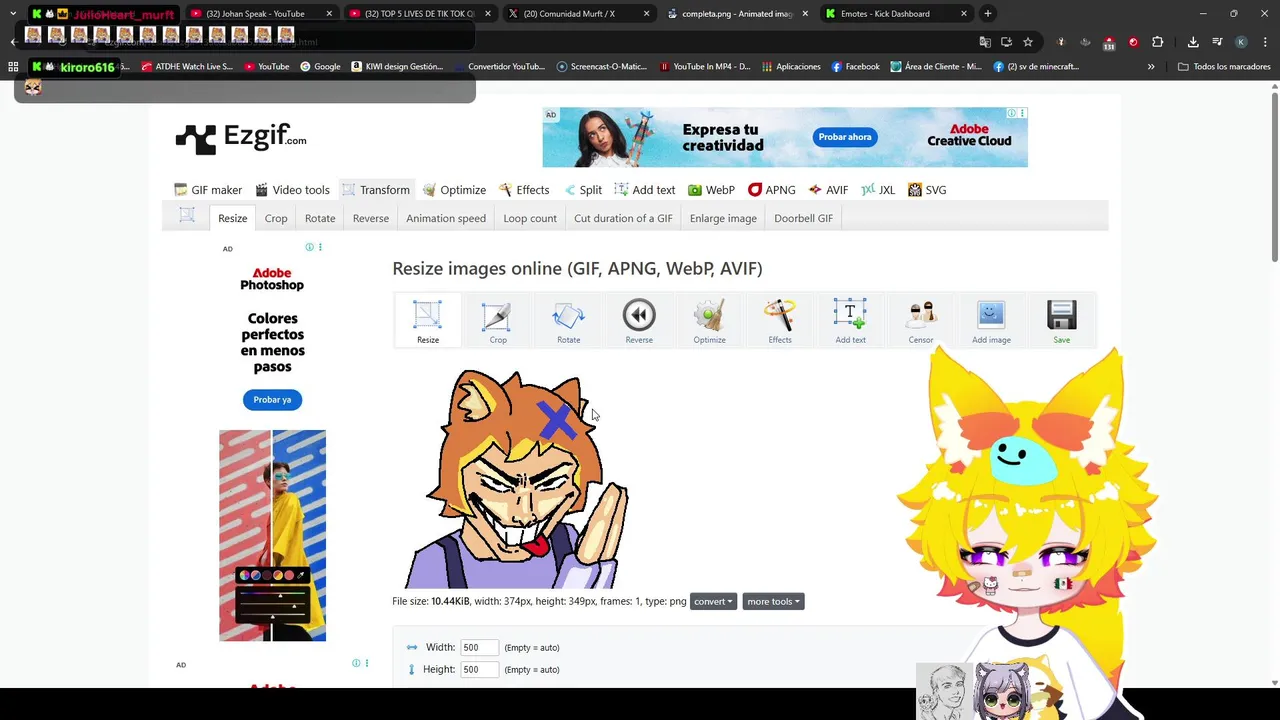Screen dimensions: 1280x720
Task: Open the K profile avatar
Action: tap(1241, 42)
